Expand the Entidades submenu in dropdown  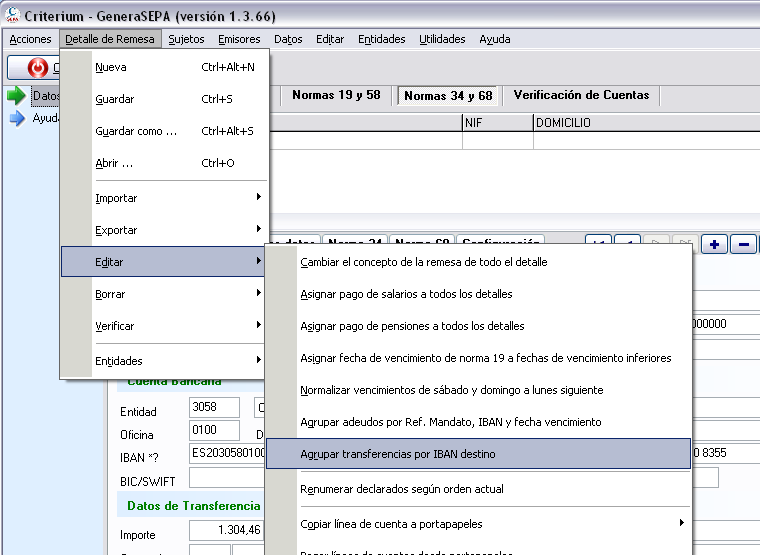click(165, 361)
